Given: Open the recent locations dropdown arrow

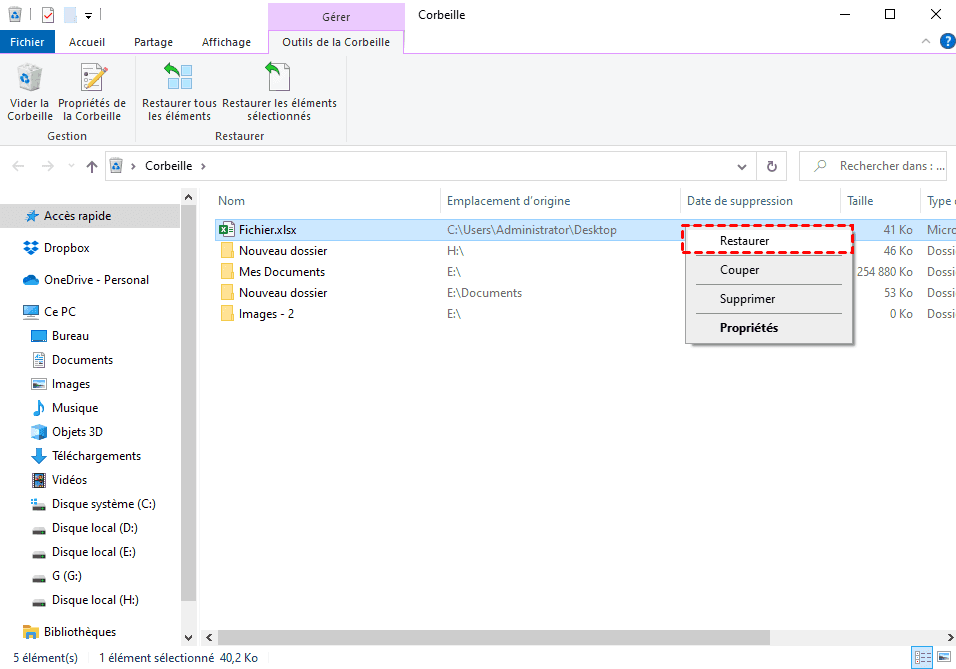Looking at the screenshot, I should [71, 166].
